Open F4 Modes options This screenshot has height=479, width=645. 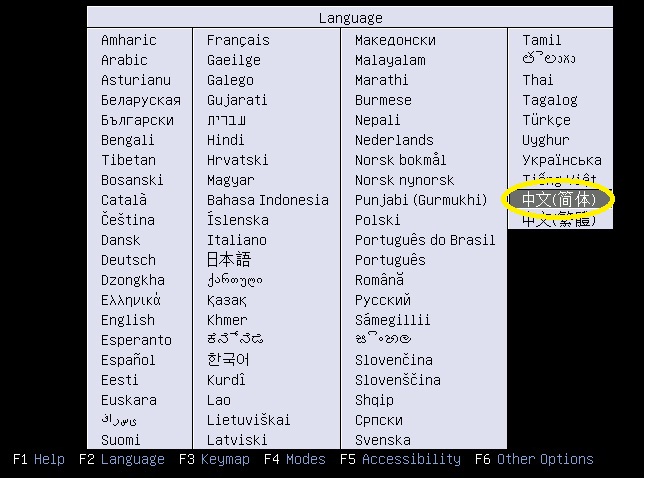pos(295,460)
